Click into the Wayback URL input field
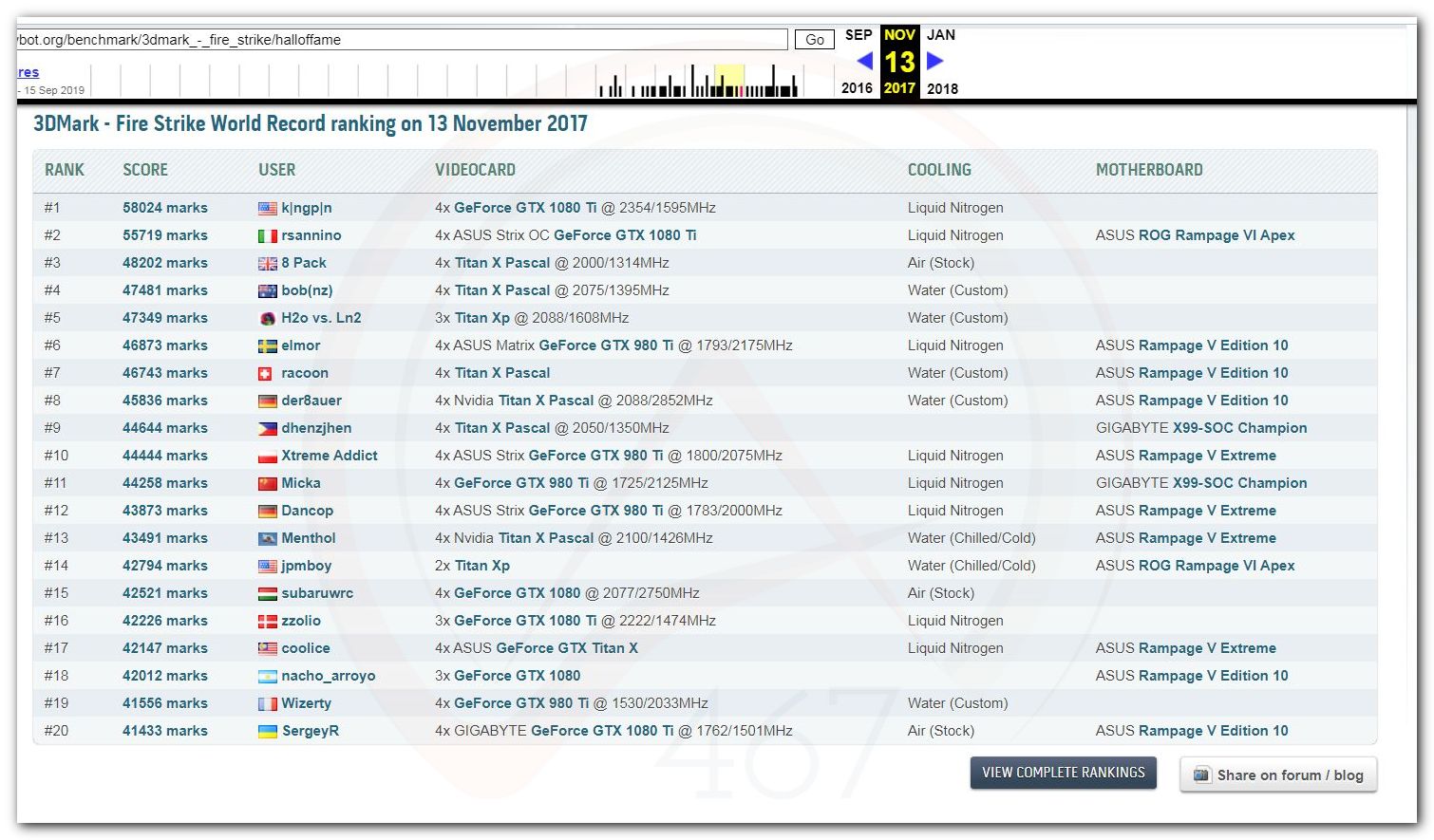1434x840 pixels. click(399, 40)
